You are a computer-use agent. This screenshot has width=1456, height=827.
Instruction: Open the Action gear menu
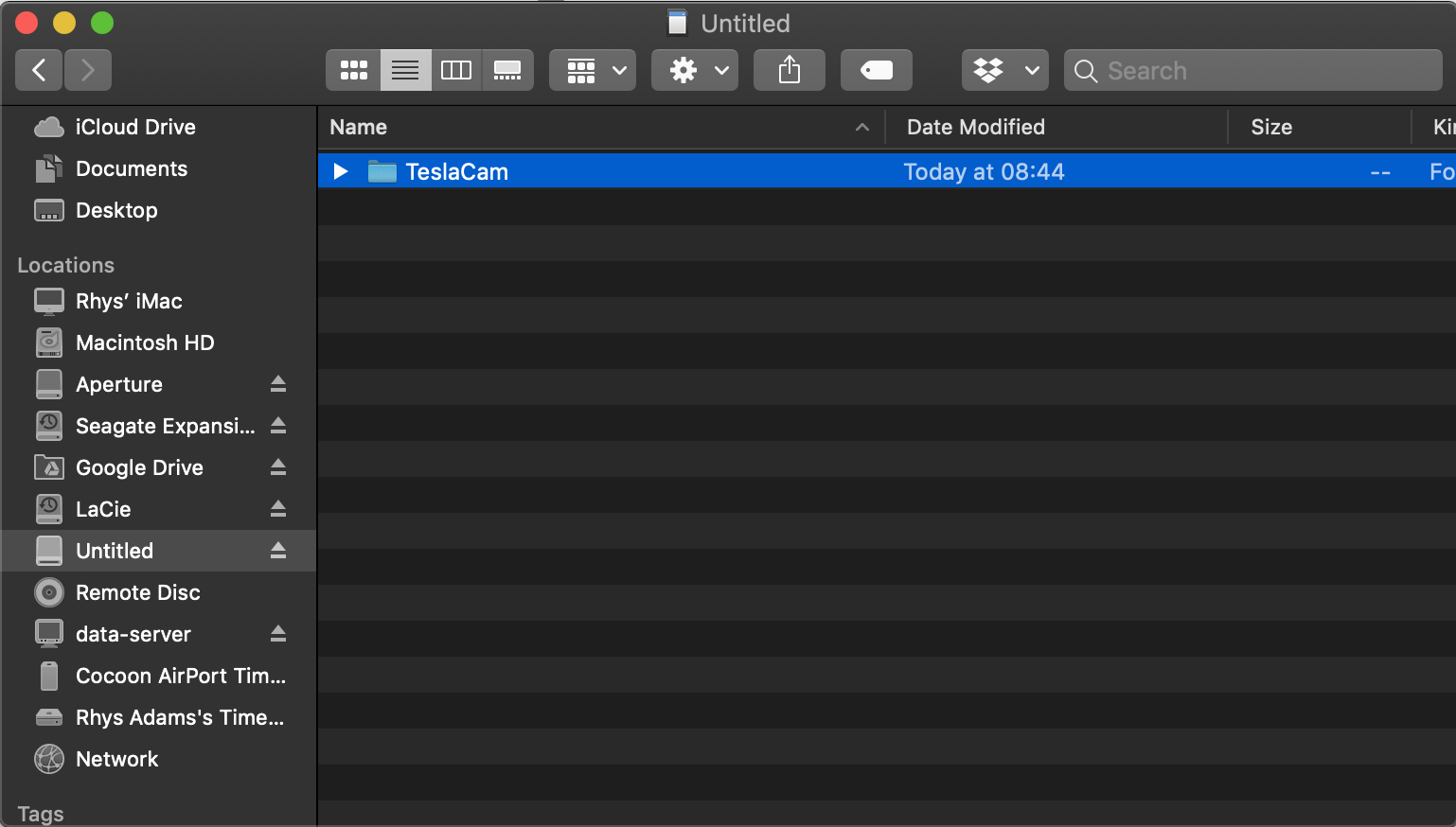[x=699, y=70]
